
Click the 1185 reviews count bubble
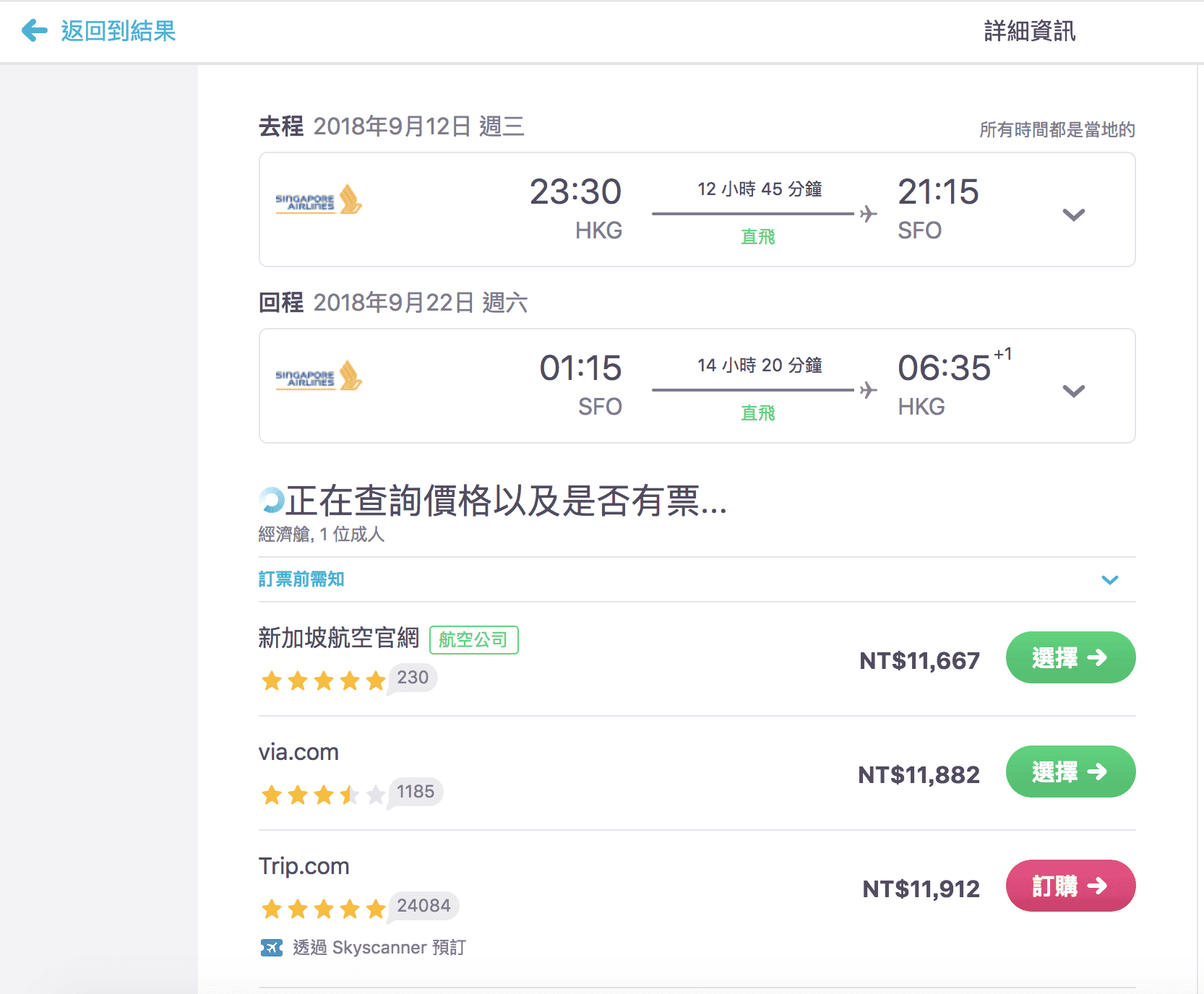416,792
